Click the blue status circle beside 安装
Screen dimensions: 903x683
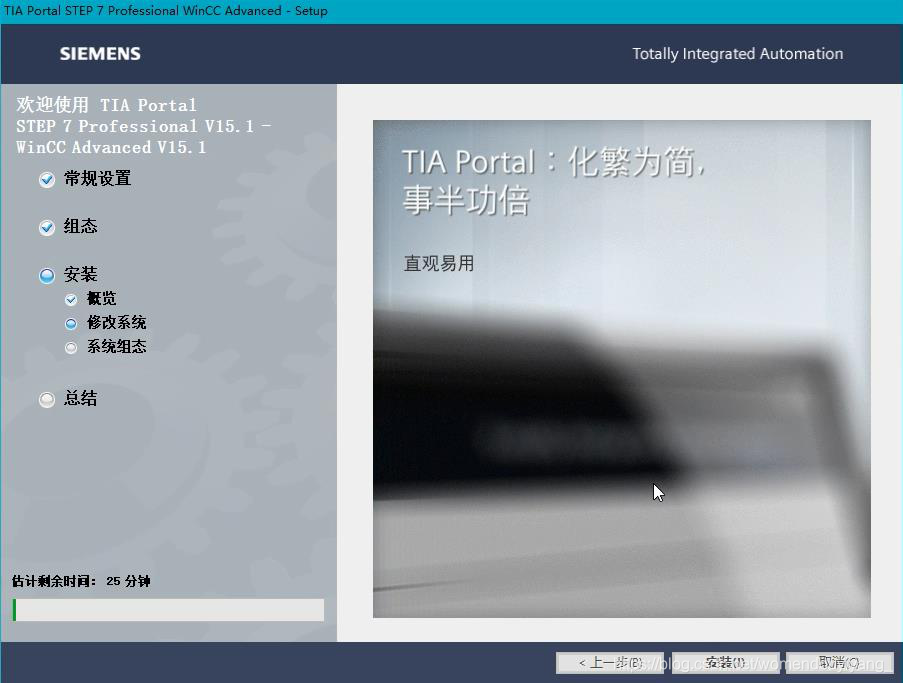[47, 275]
